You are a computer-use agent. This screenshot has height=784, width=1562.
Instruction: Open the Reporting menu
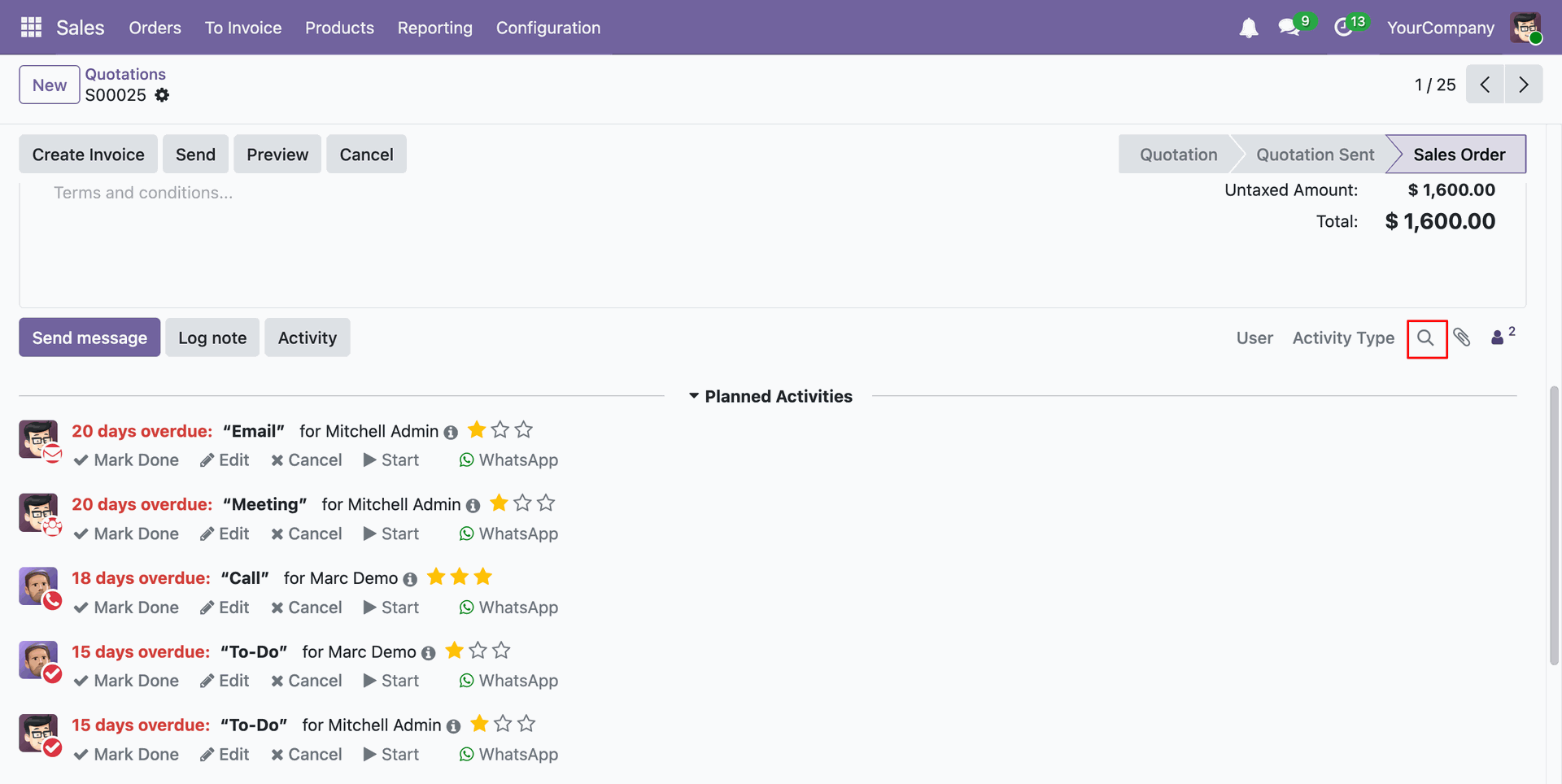click(434, 28)
